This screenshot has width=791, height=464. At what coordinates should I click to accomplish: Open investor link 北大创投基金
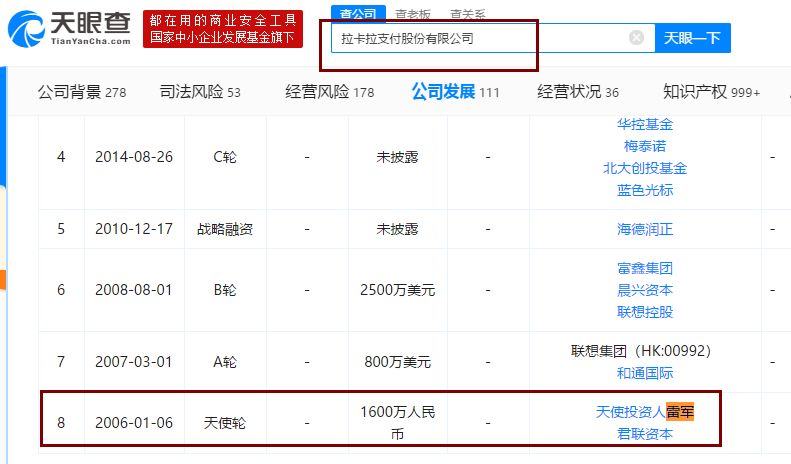[645, 168]
